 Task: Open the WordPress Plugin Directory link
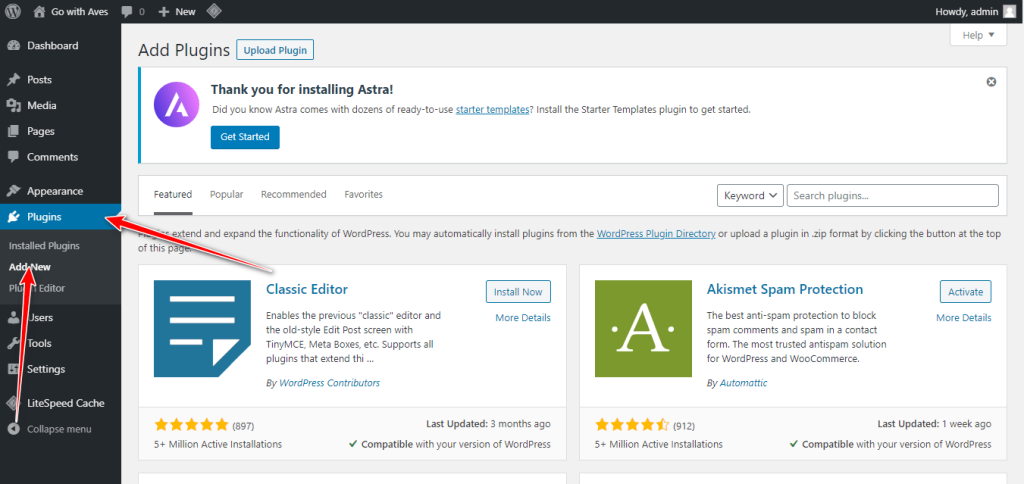point(656,234)
